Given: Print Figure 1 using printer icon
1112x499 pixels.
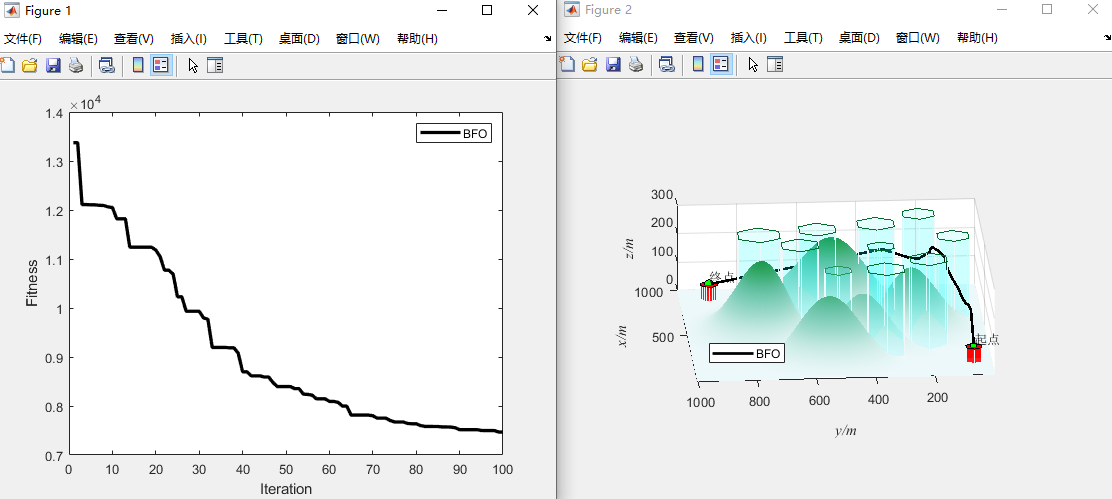Looking at the screenshot, I should (75, 65).
